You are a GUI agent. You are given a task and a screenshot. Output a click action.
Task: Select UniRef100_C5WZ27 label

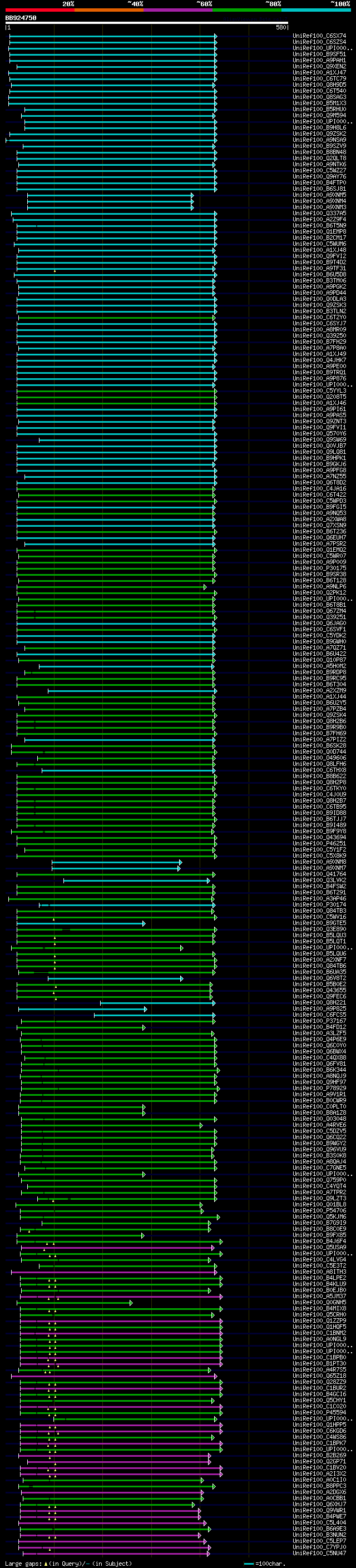tap(319, 170)
